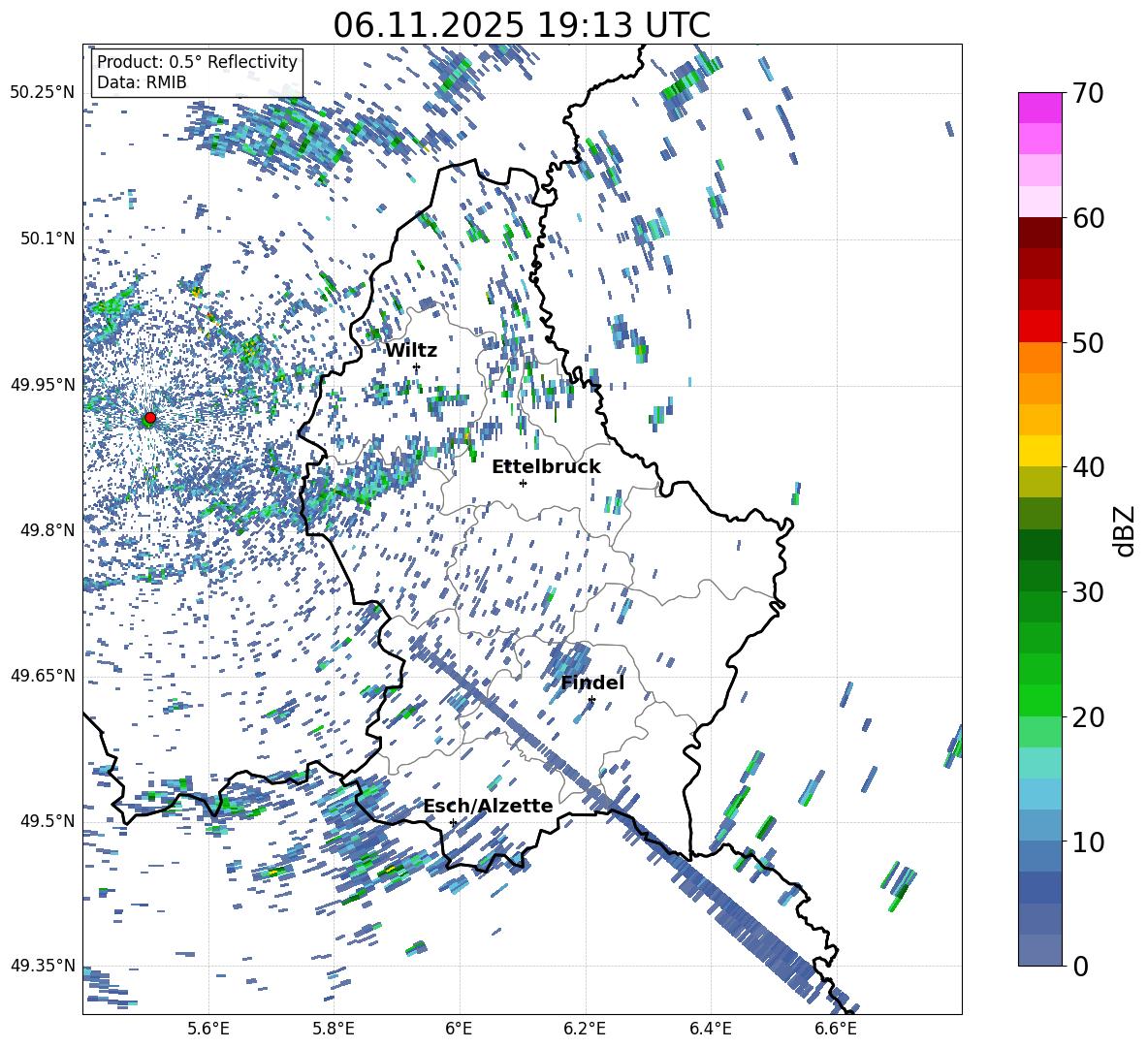Click the 5.8°E longitude label

[334, 1029]
